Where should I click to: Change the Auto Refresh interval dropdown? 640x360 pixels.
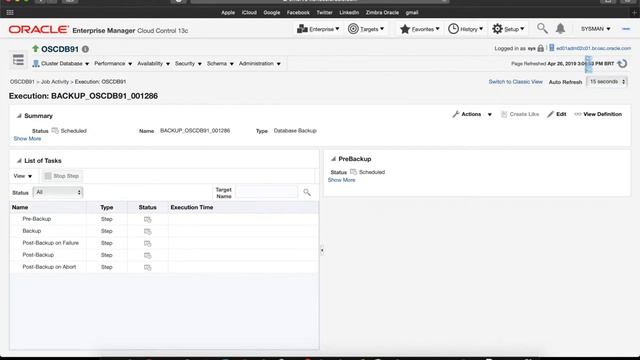point(607,82)
